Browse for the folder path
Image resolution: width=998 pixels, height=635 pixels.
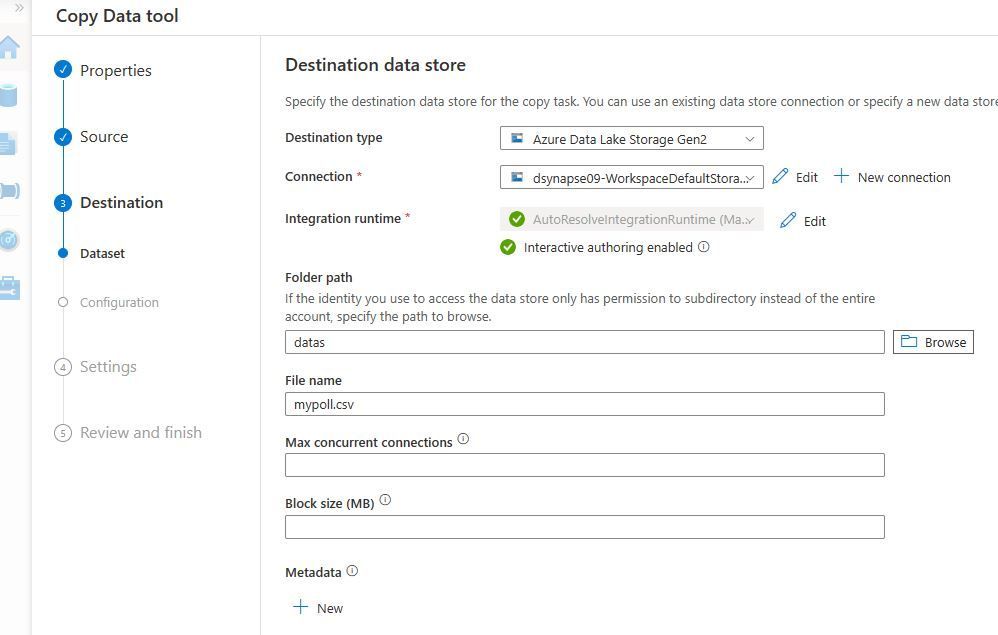click(933, 342)
